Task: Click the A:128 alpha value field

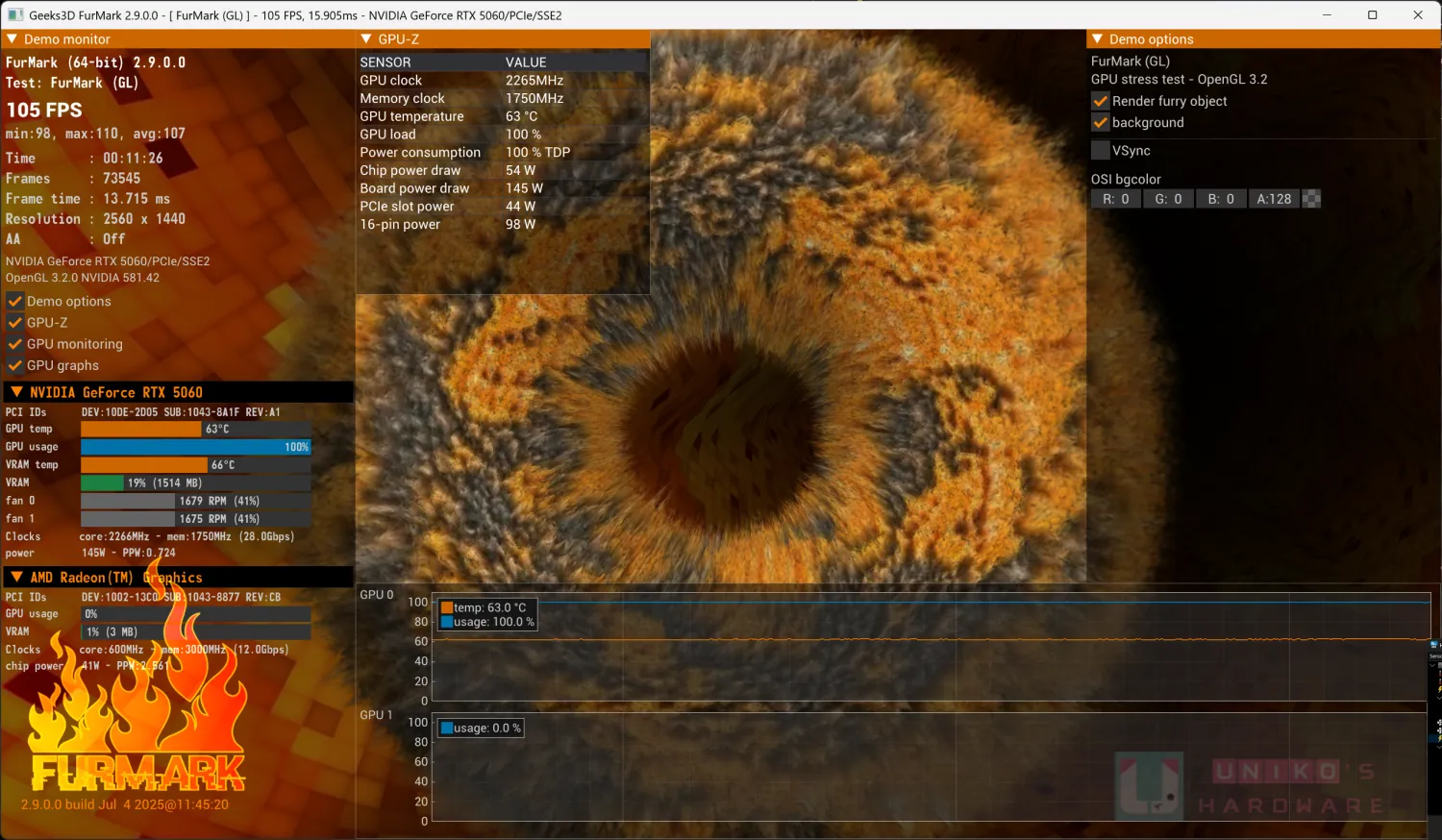Action: pos(1274,199)
